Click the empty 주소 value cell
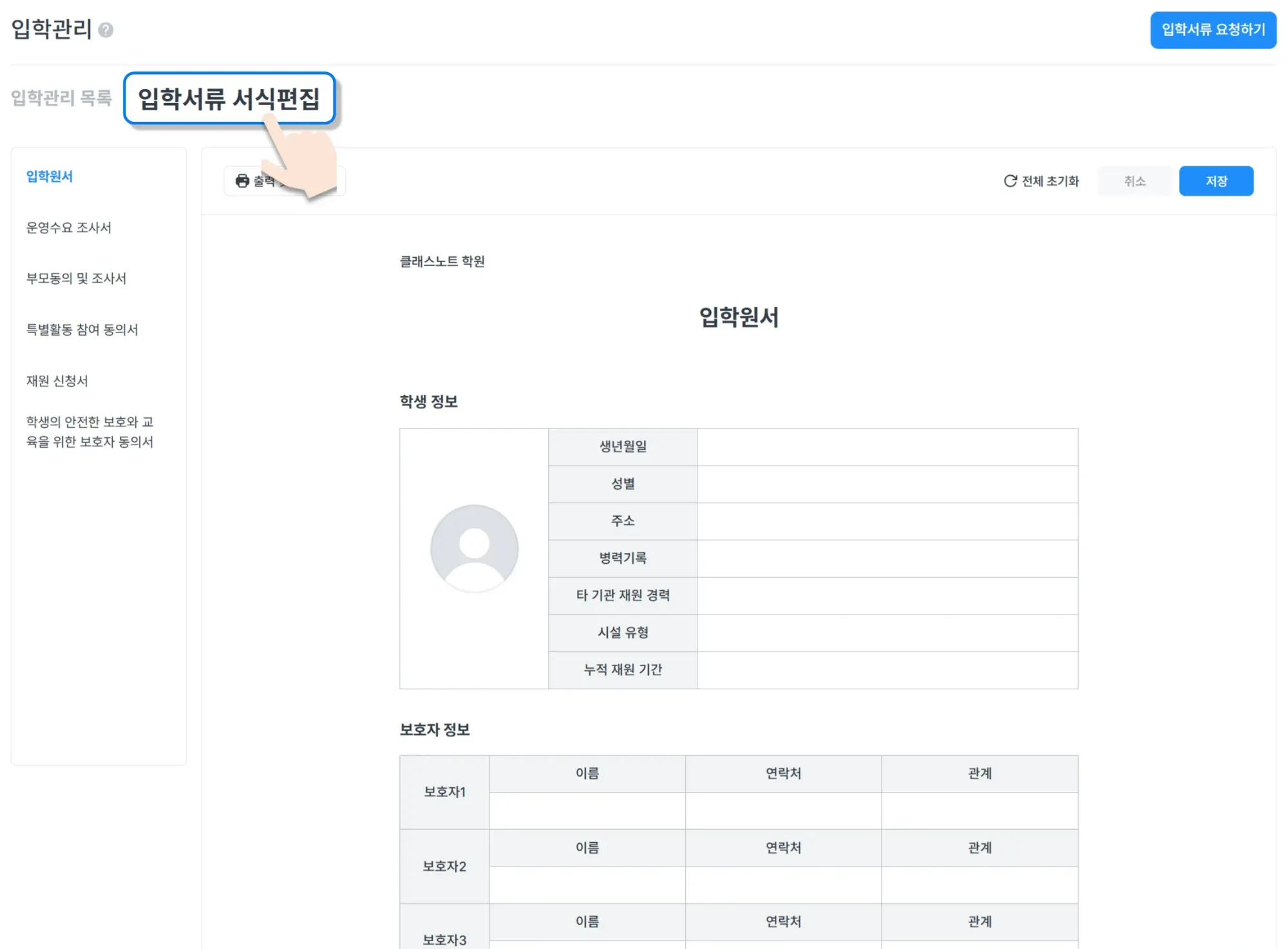 pos(887,521)
